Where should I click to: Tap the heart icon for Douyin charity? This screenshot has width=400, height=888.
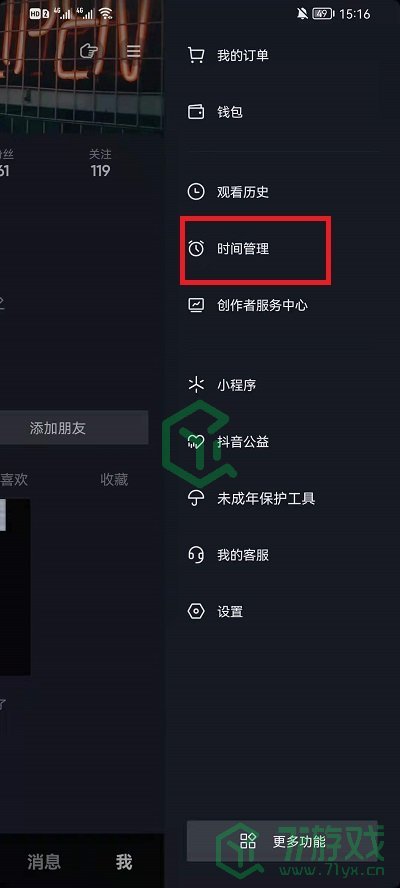[x=195, y=442]
